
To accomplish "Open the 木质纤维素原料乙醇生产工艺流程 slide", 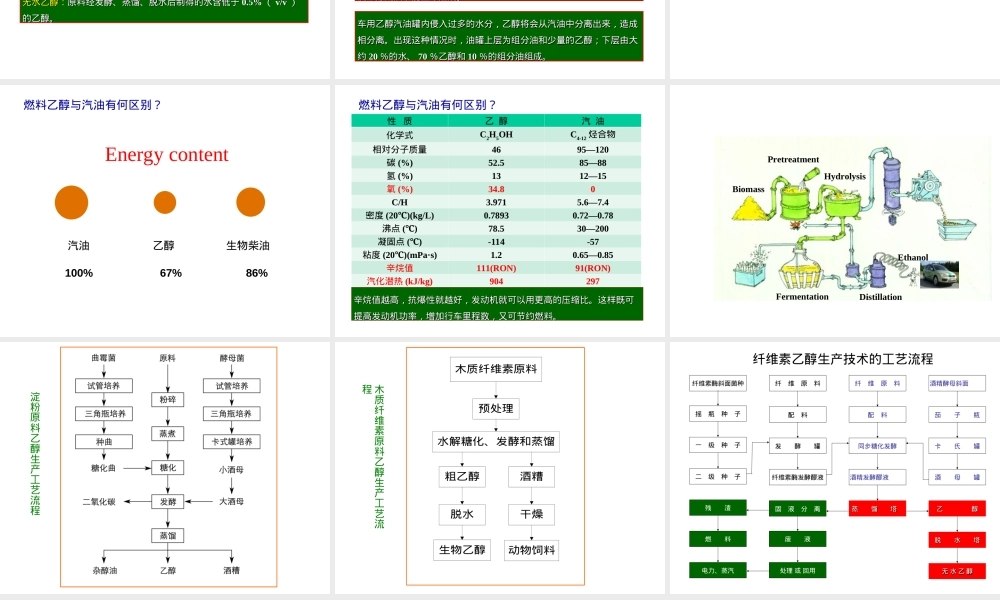I will click(x=499, y=467).
